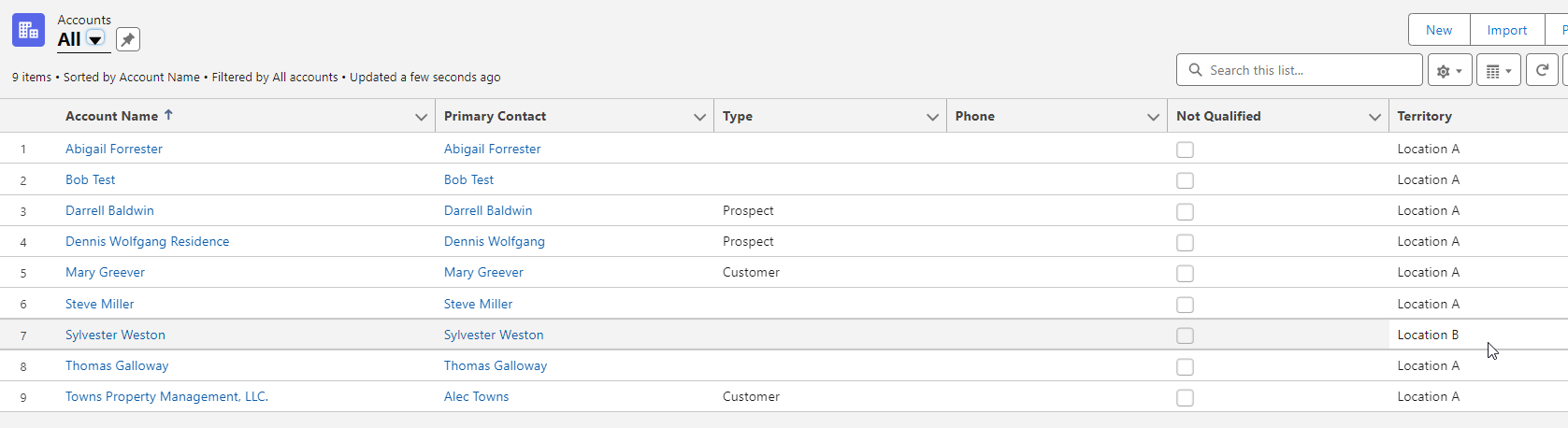Open the list view selector next to All

95,39
